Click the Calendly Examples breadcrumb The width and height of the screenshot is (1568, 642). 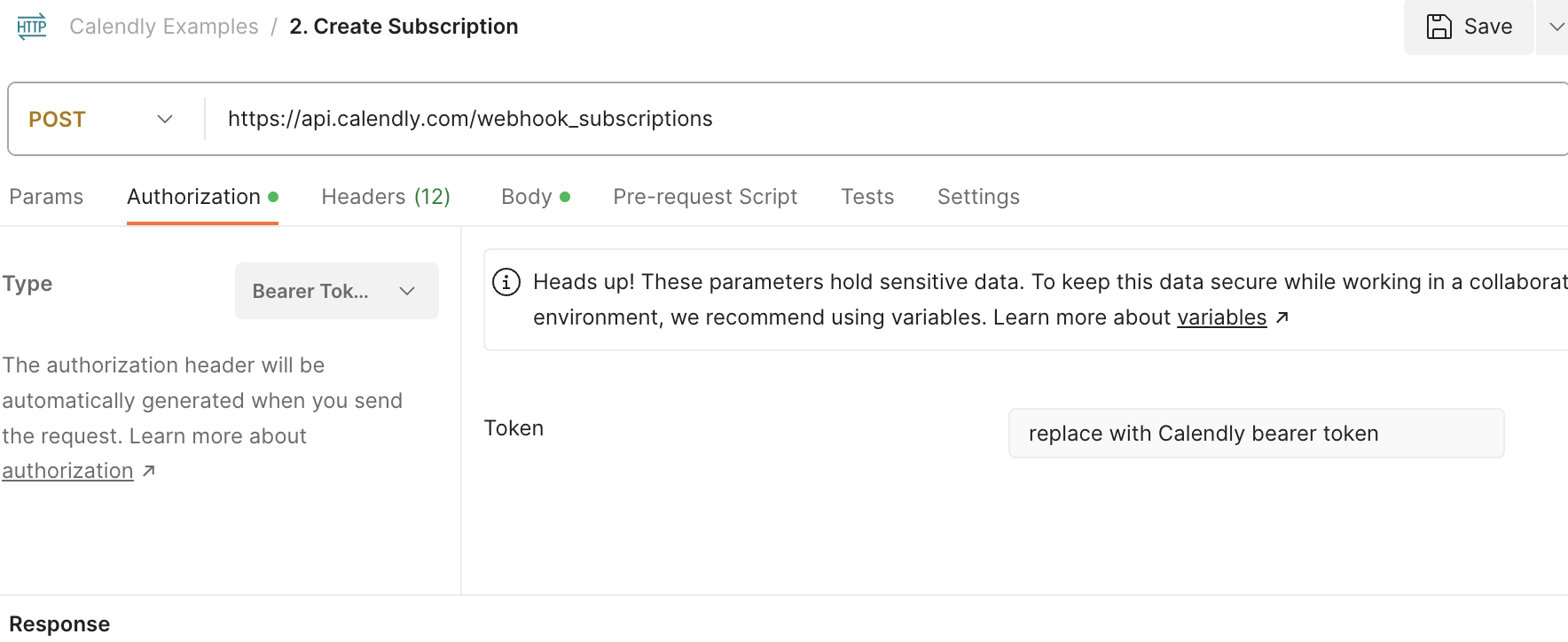[164, 26]
